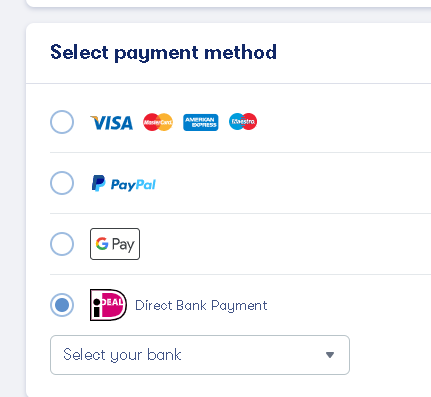
Task: Open the Select your bank dropdown
Action: [200, 355]
